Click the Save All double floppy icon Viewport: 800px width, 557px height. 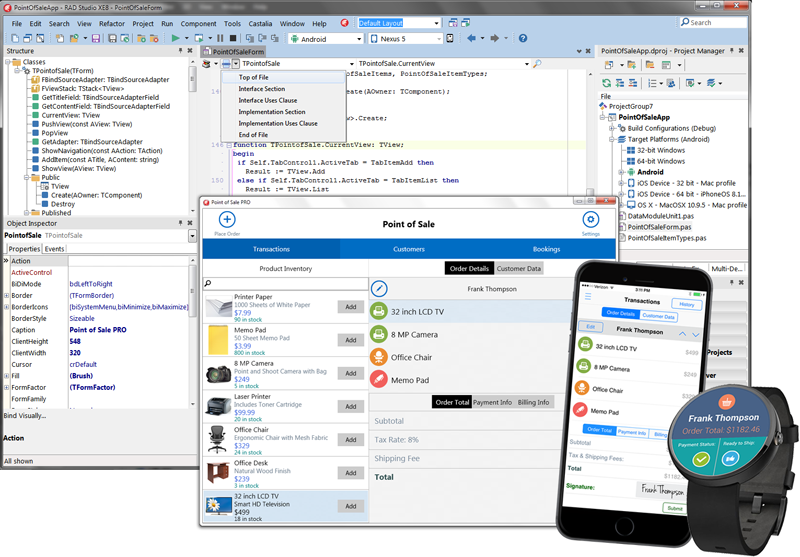112,38
